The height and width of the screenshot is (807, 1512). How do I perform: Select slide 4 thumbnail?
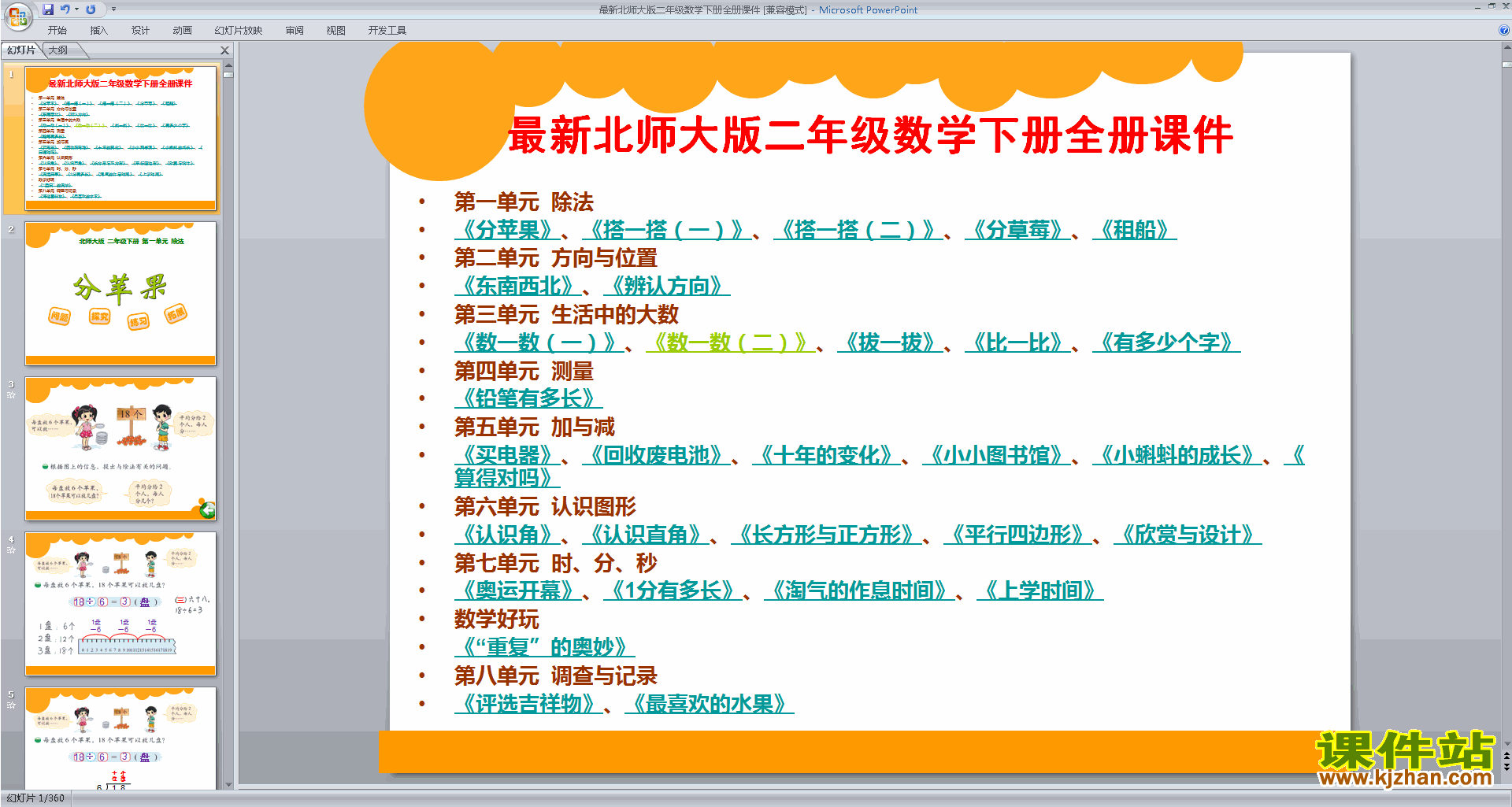pos(120,604)
